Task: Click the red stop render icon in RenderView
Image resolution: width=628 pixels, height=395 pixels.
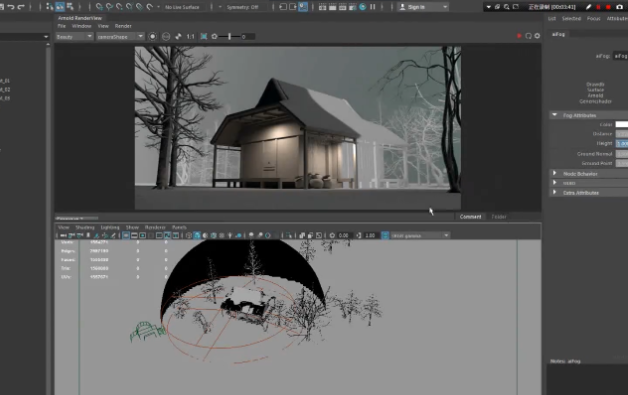Action: click(x=519, y=36)
